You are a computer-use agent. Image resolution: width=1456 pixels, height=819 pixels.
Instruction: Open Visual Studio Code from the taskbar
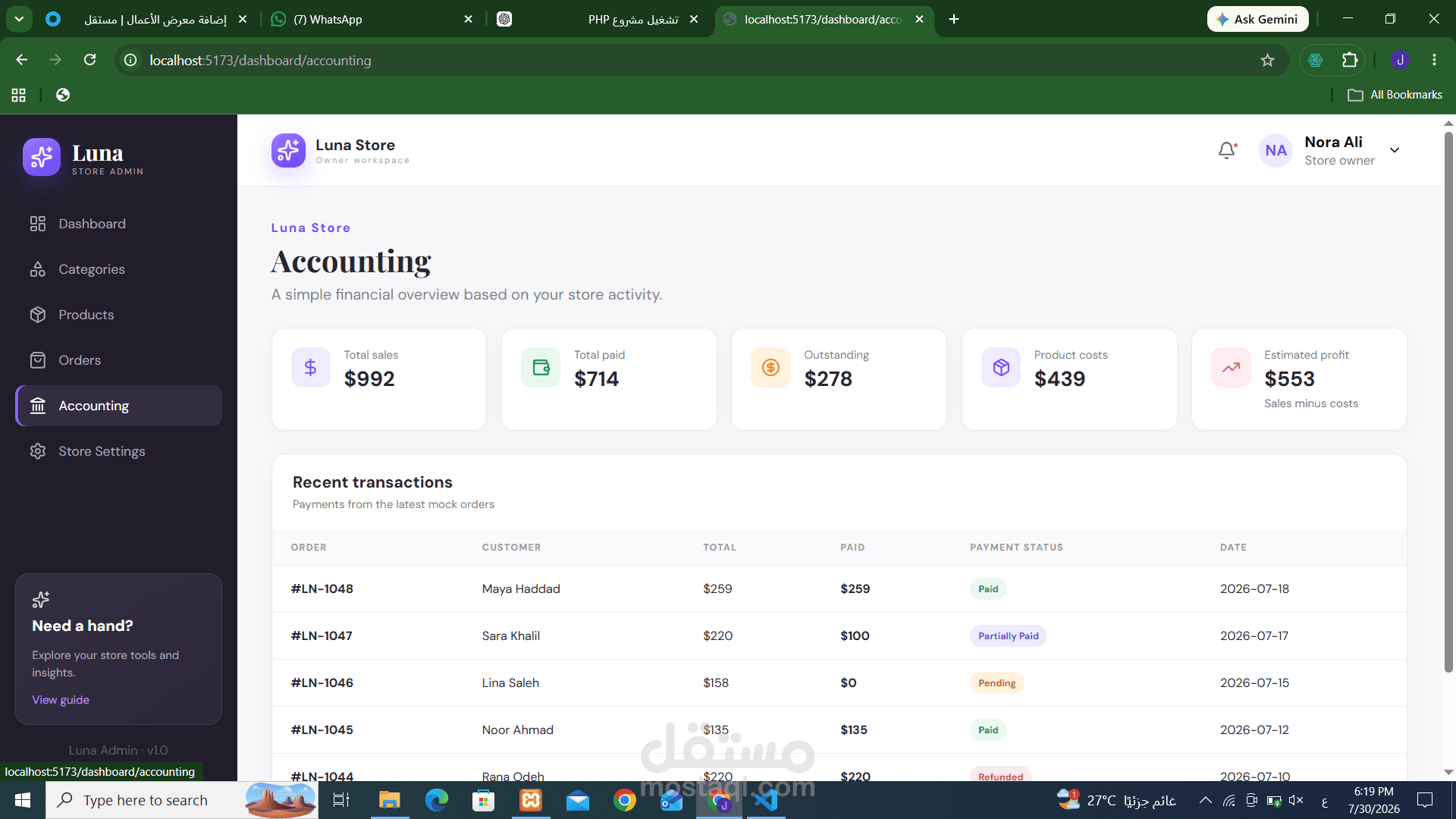[x=766, y=800]
